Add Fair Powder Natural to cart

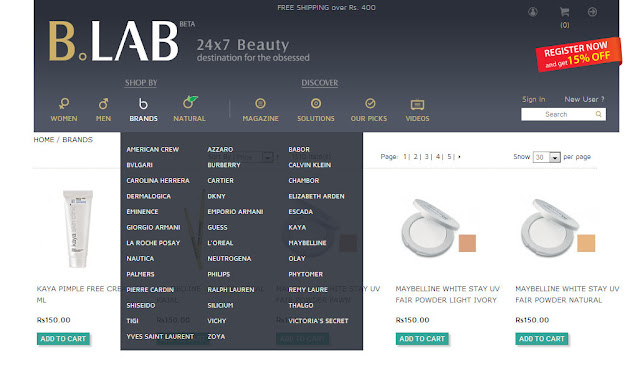coord(542,339)
